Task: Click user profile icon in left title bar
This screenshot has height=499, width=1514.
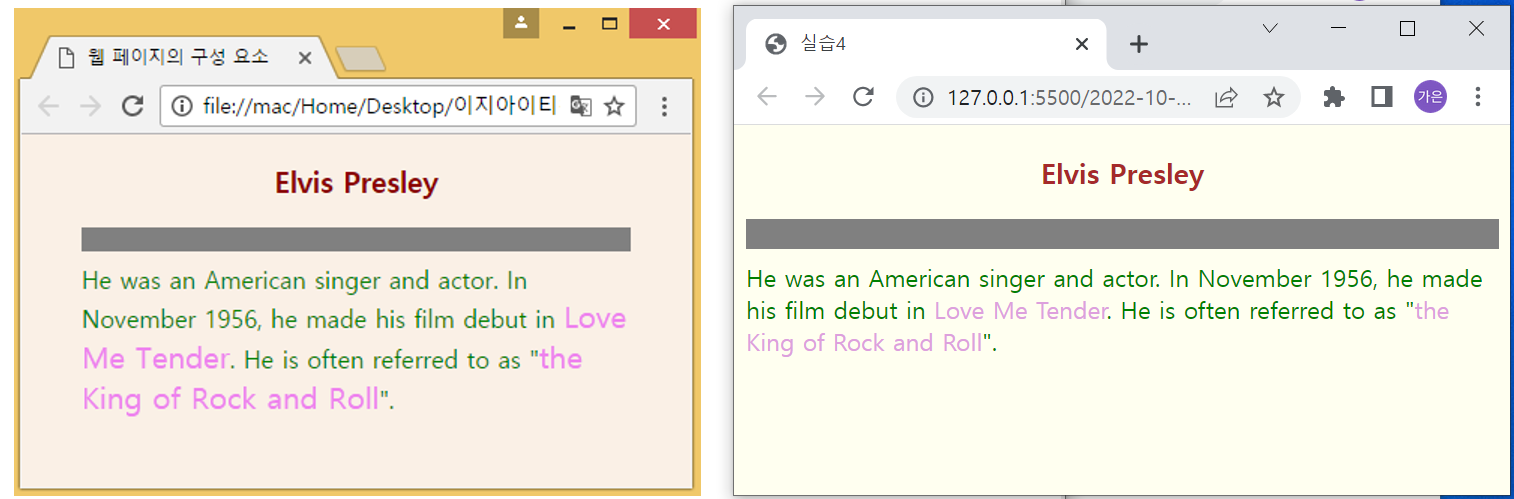Action: pos(521,23)
